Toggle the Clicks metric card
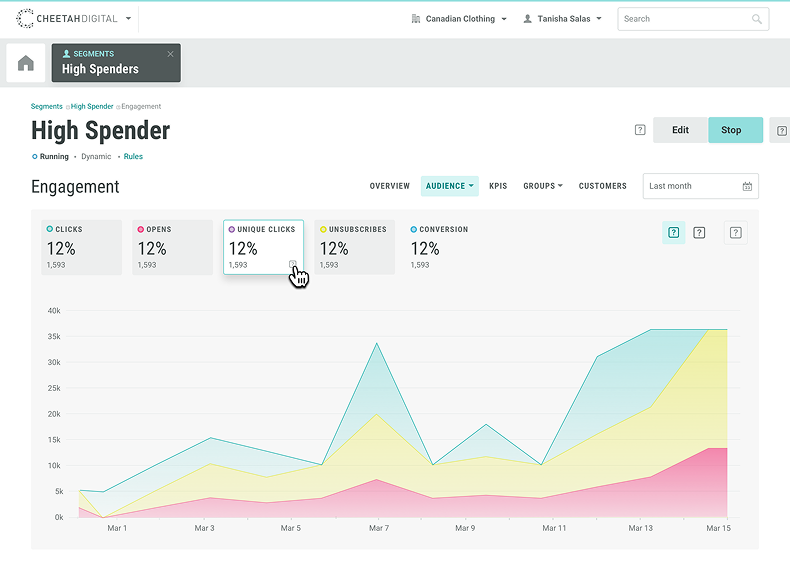The width and height of the screenshot is (790, 581). [x=84, y=247]
